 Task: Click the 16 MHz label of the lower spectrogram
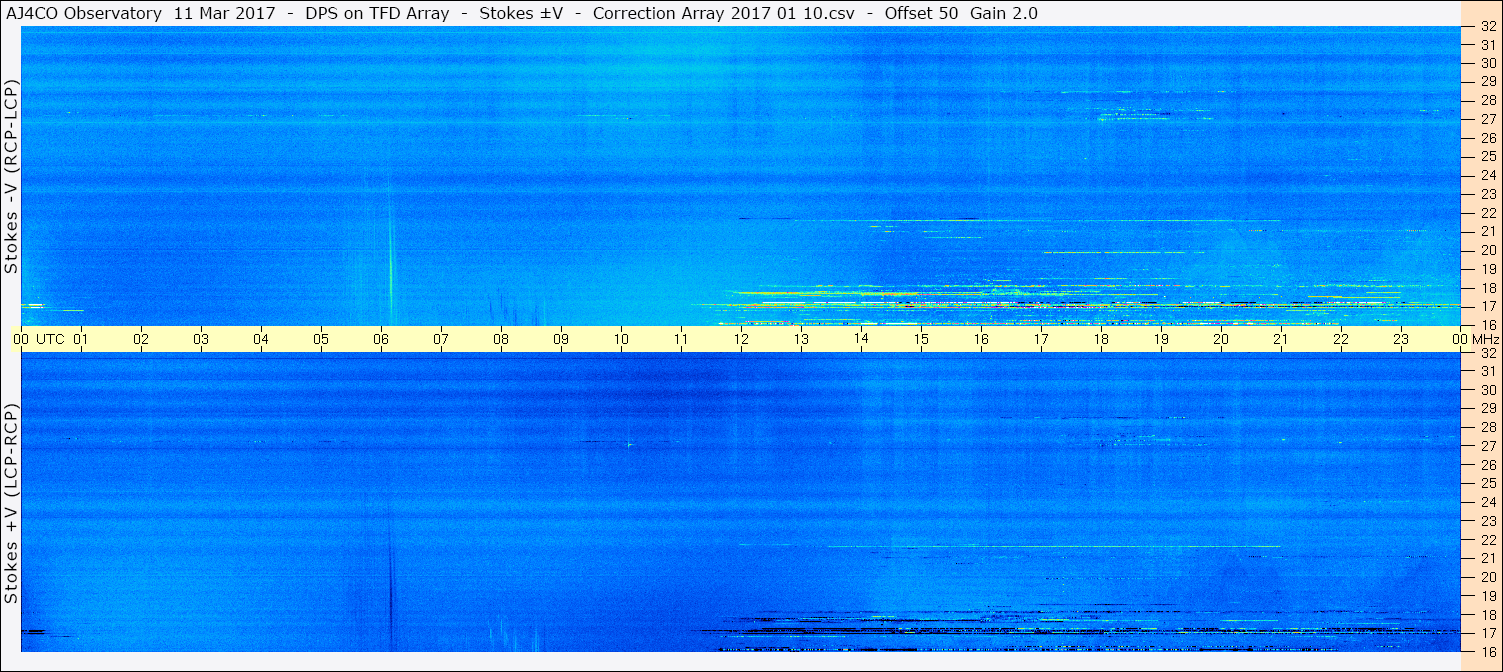(x=1487, y=651)
